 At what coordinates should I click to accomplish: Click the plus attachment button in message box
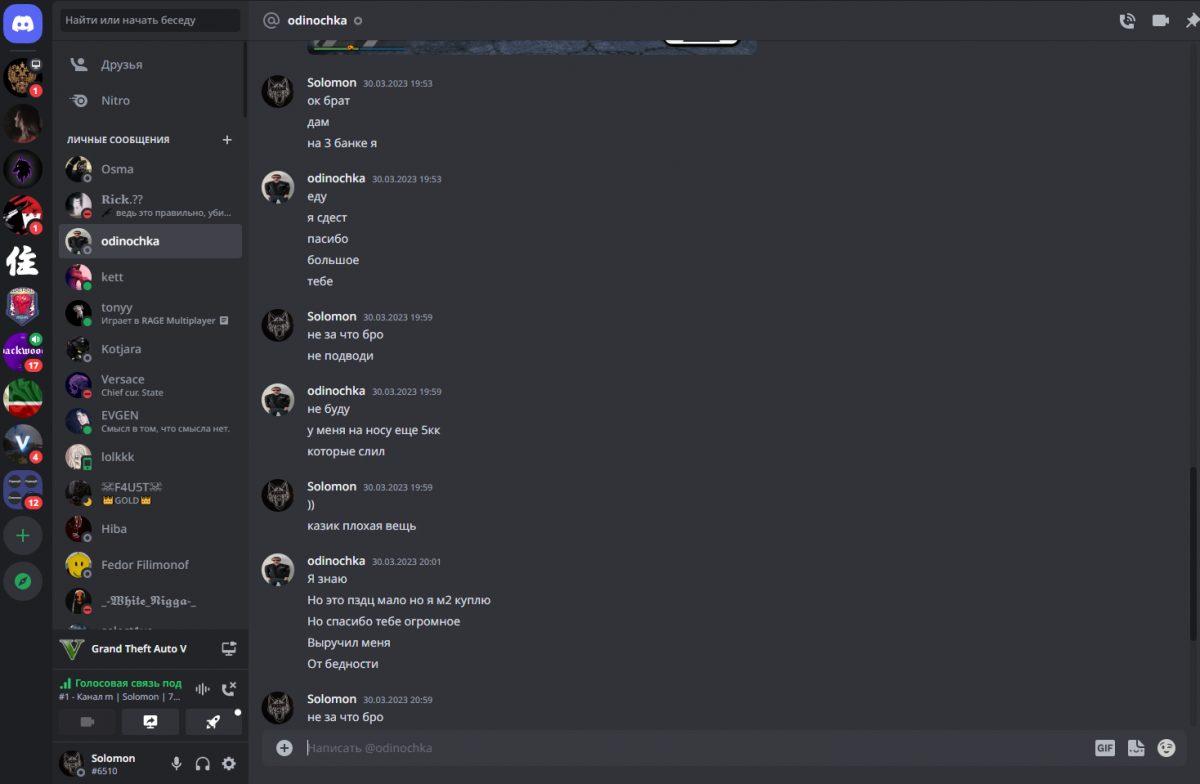[x=284, y=748]
